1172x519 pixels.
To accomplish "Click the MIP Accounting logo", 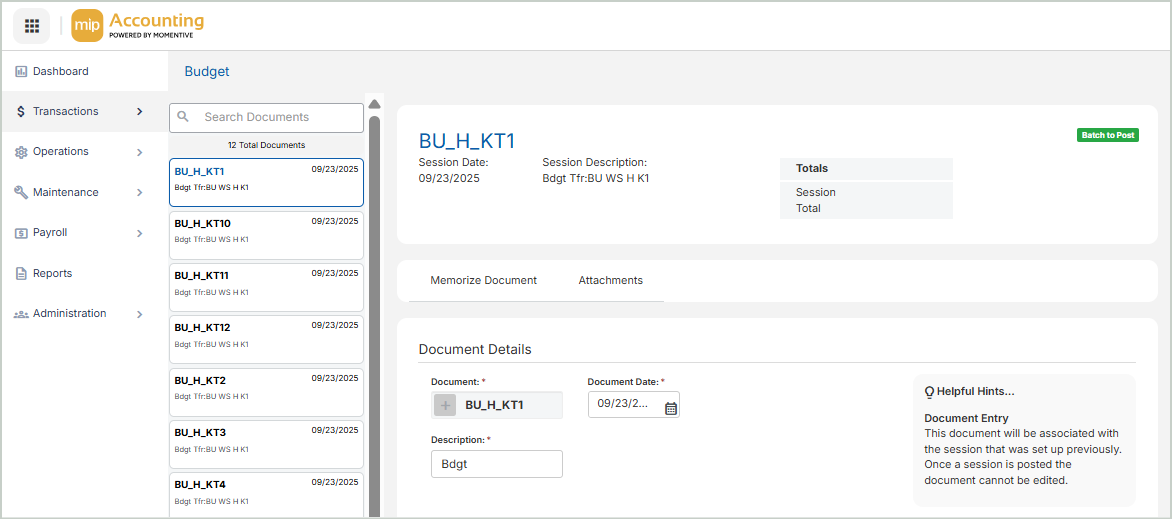I will click(138, 26).
